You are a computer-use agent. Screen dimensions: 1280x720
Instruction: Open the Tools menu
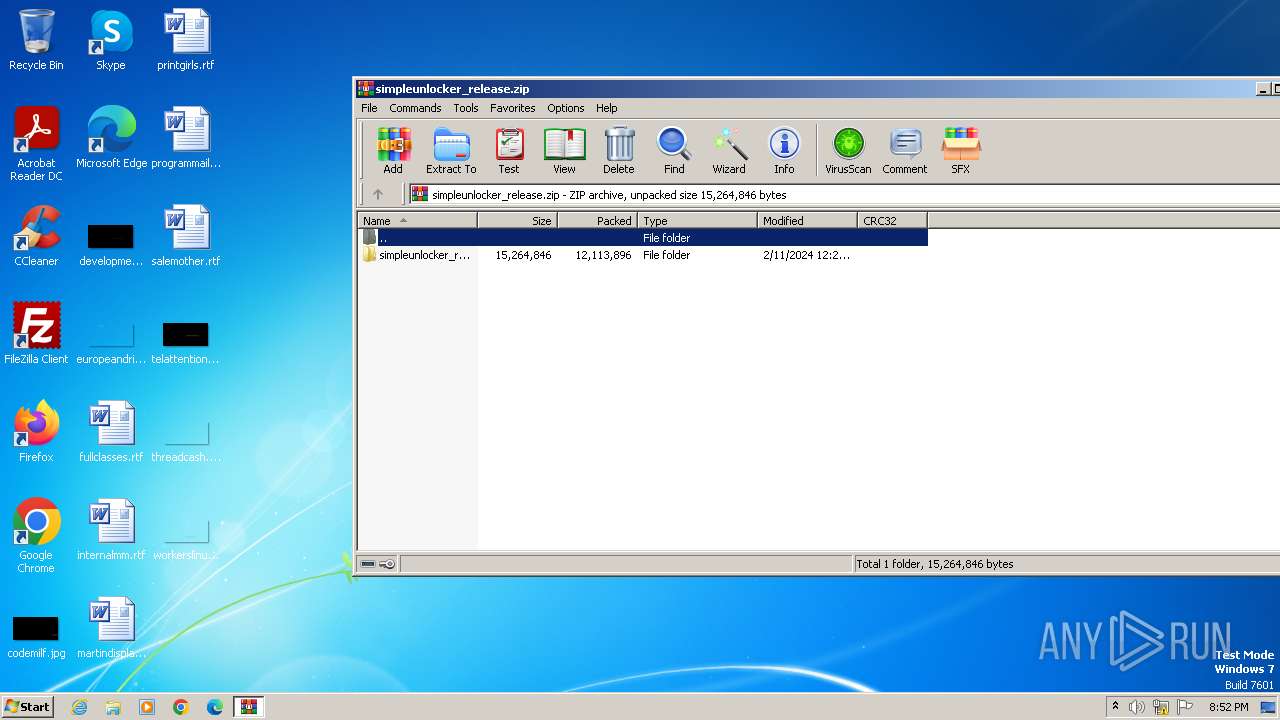pos(466,108)
